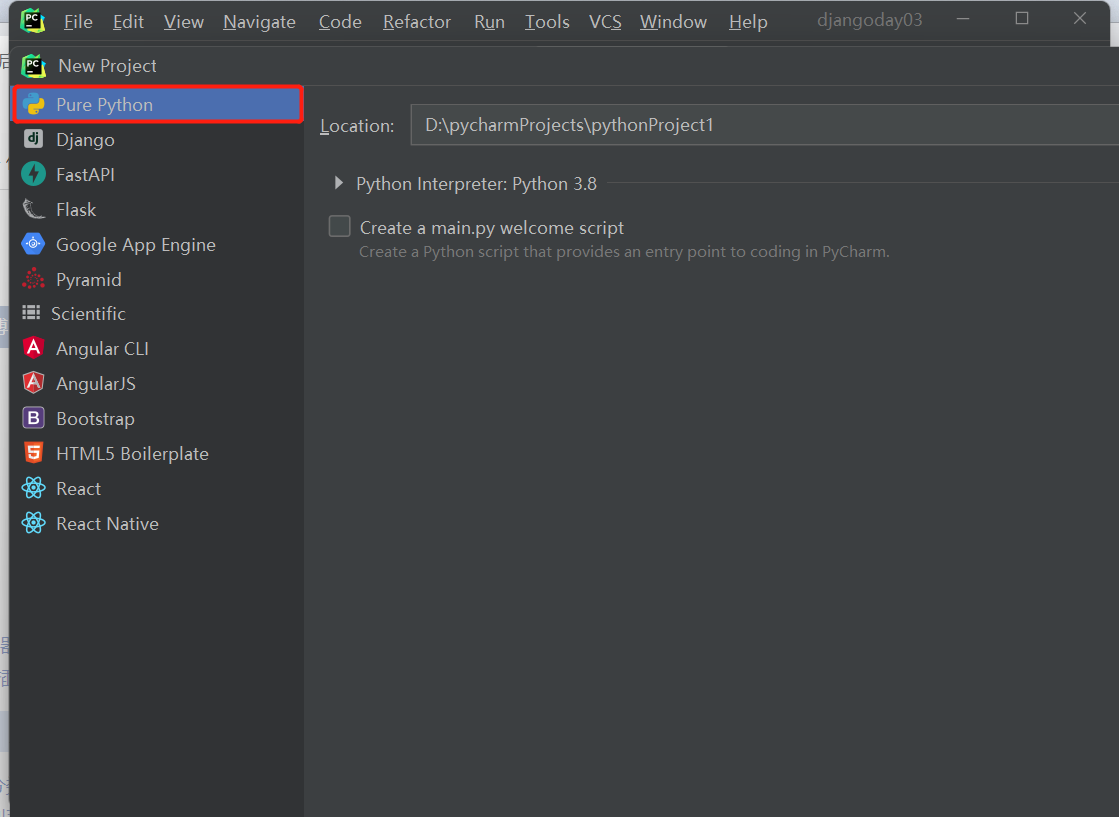1119x817 pixels.
Task: Select Scientific project type label
Action: tap(88, 313)
